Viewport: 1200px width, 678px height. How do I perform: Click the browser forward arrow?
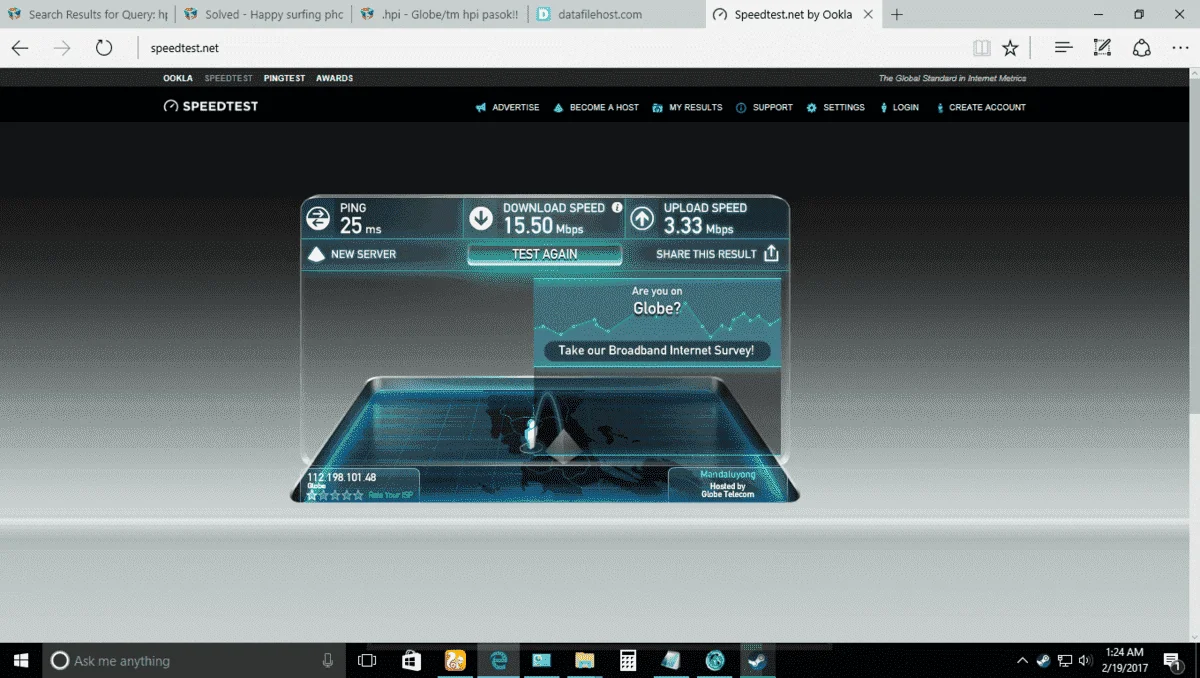[x=62, y=48]
